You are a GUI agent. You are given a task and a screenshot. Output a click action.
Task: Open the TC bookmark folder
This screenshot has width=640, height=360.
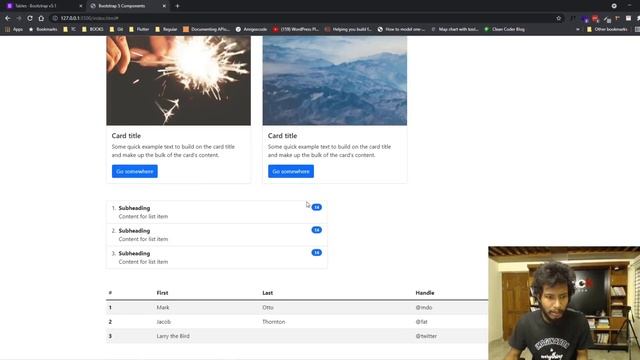click(69, 29)
